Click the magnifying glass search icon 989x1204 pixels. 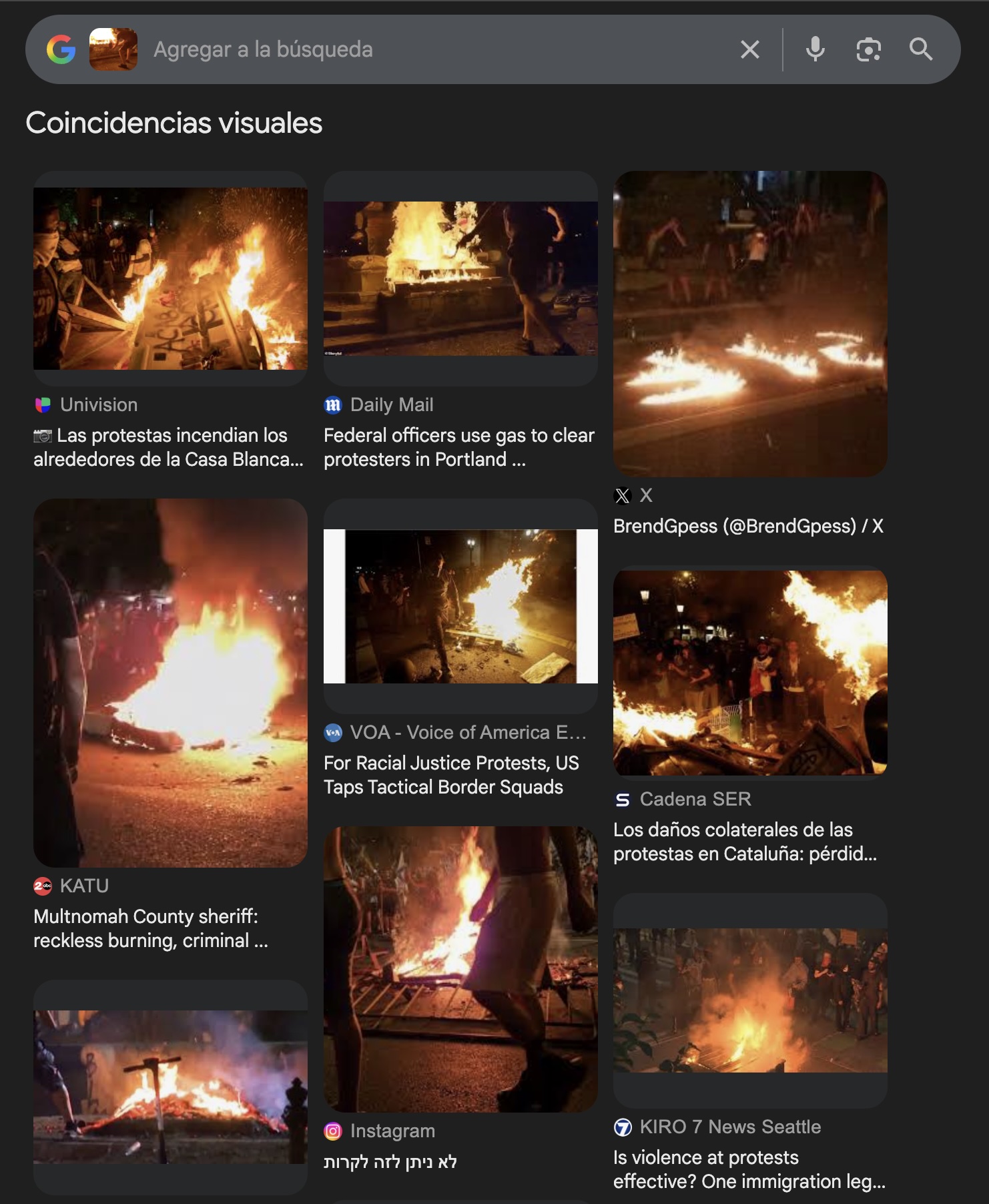click(921, 49)
